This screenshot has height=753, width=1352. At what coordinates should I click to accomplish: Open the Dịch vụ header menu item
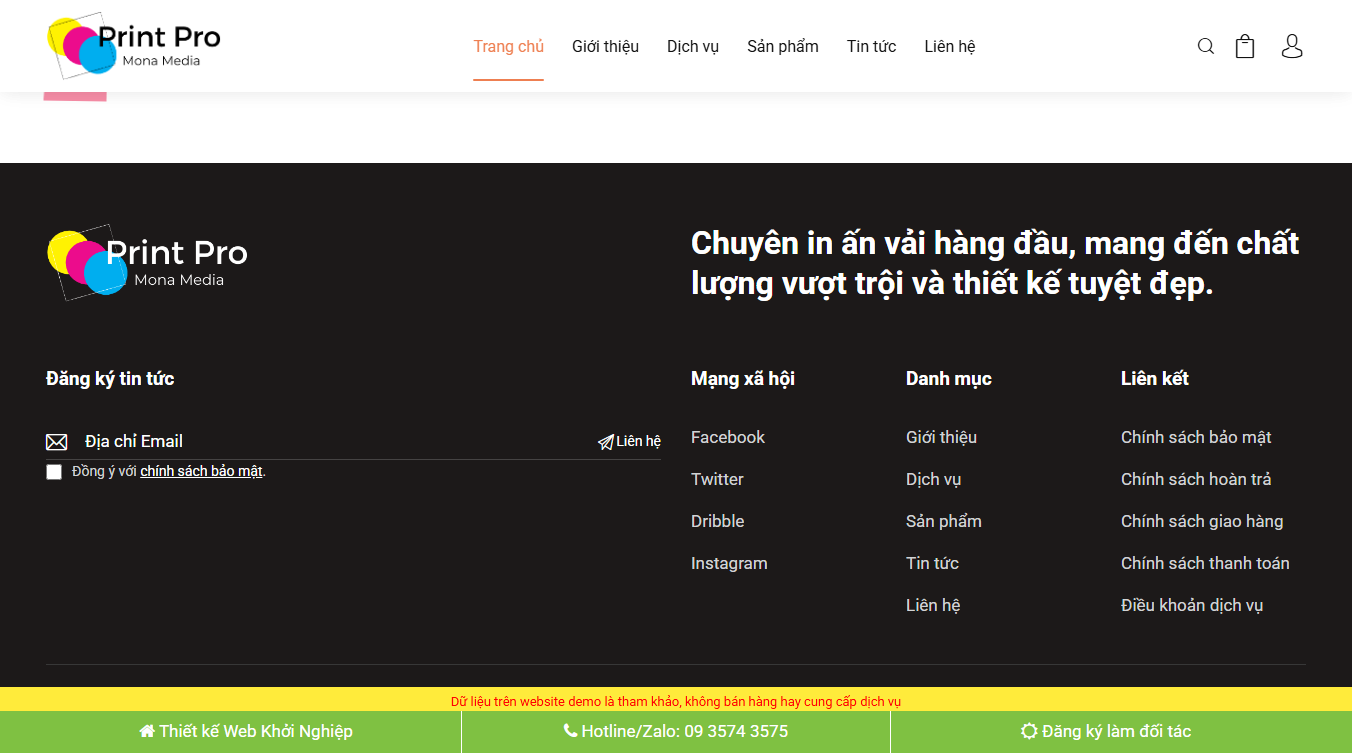point(693,46)
